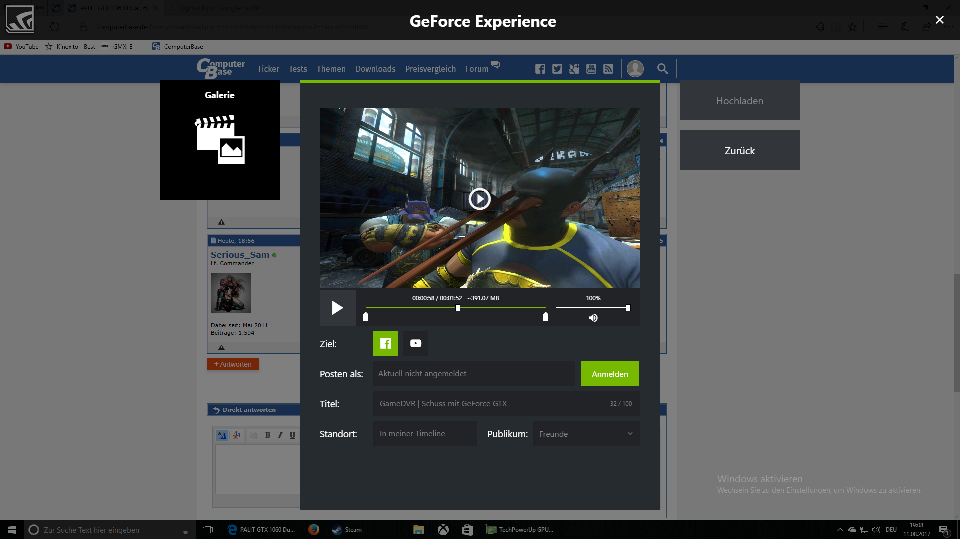Switch to Steam on the taskbar
964x539 pixels.
[347, 529]
